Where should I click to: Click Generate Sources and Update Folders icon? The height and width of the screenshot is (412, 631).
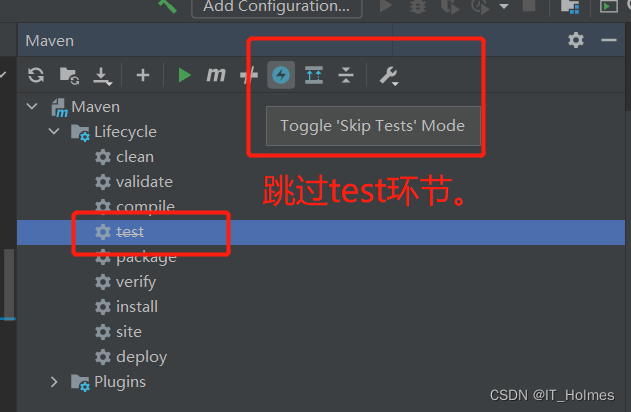(x=69, y=75)
